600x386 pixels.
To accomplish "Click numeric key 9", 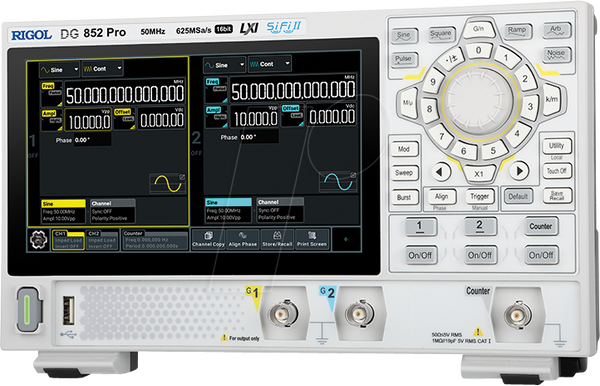I will 433,81.
